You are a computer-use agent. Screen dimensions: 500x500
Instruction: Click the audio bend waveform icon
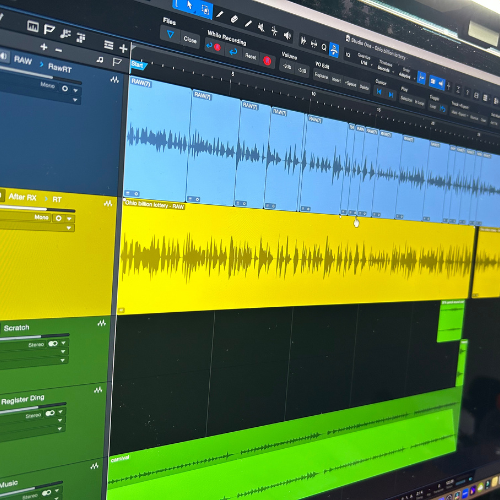(314, 44)
